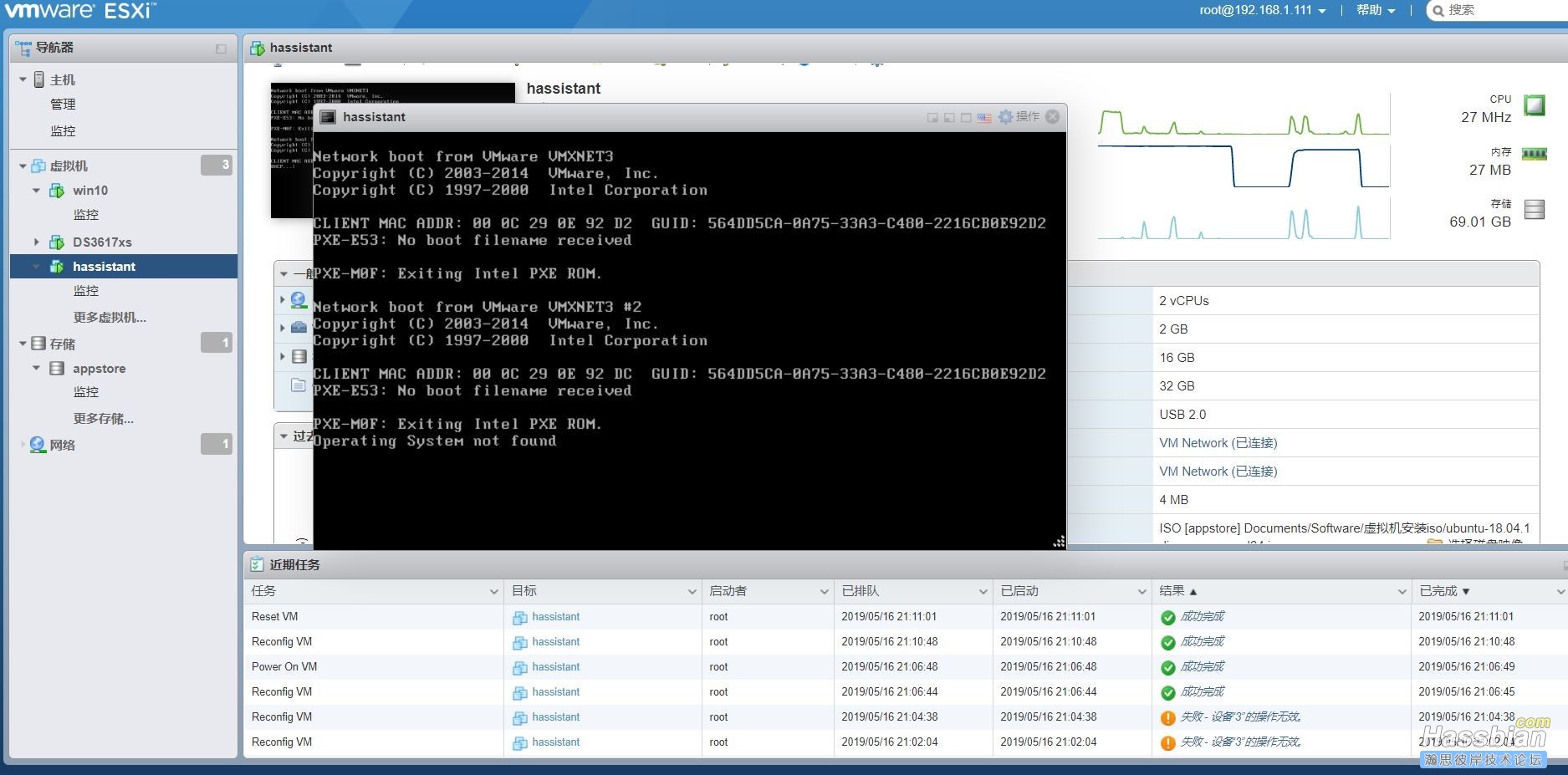This screenshot has width=1568, height=775.
Task: Collapse the 主机 tree node arrow
Action: [x=23, y=79]
